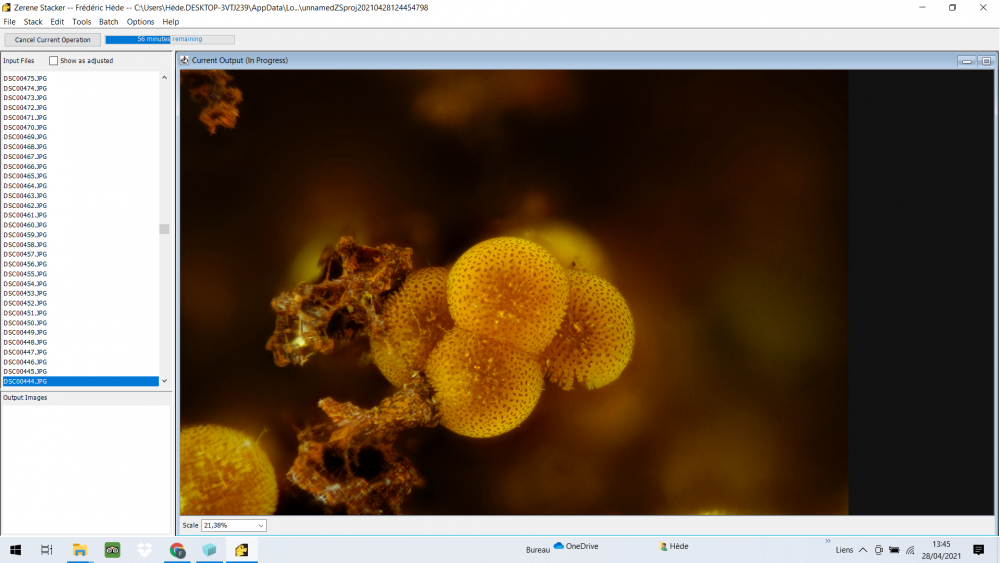Screen dimensions: 1000x563
Task: Open Dropbox from the taskbar
Action: pyautogui.click(x=145, y=549)
